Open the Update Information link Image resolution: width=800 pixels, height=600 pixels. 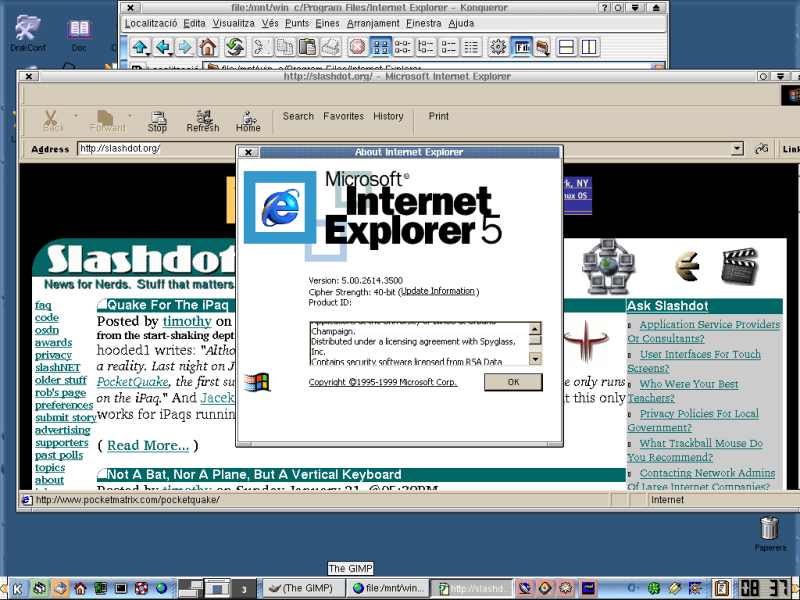(x=438, y=291)
